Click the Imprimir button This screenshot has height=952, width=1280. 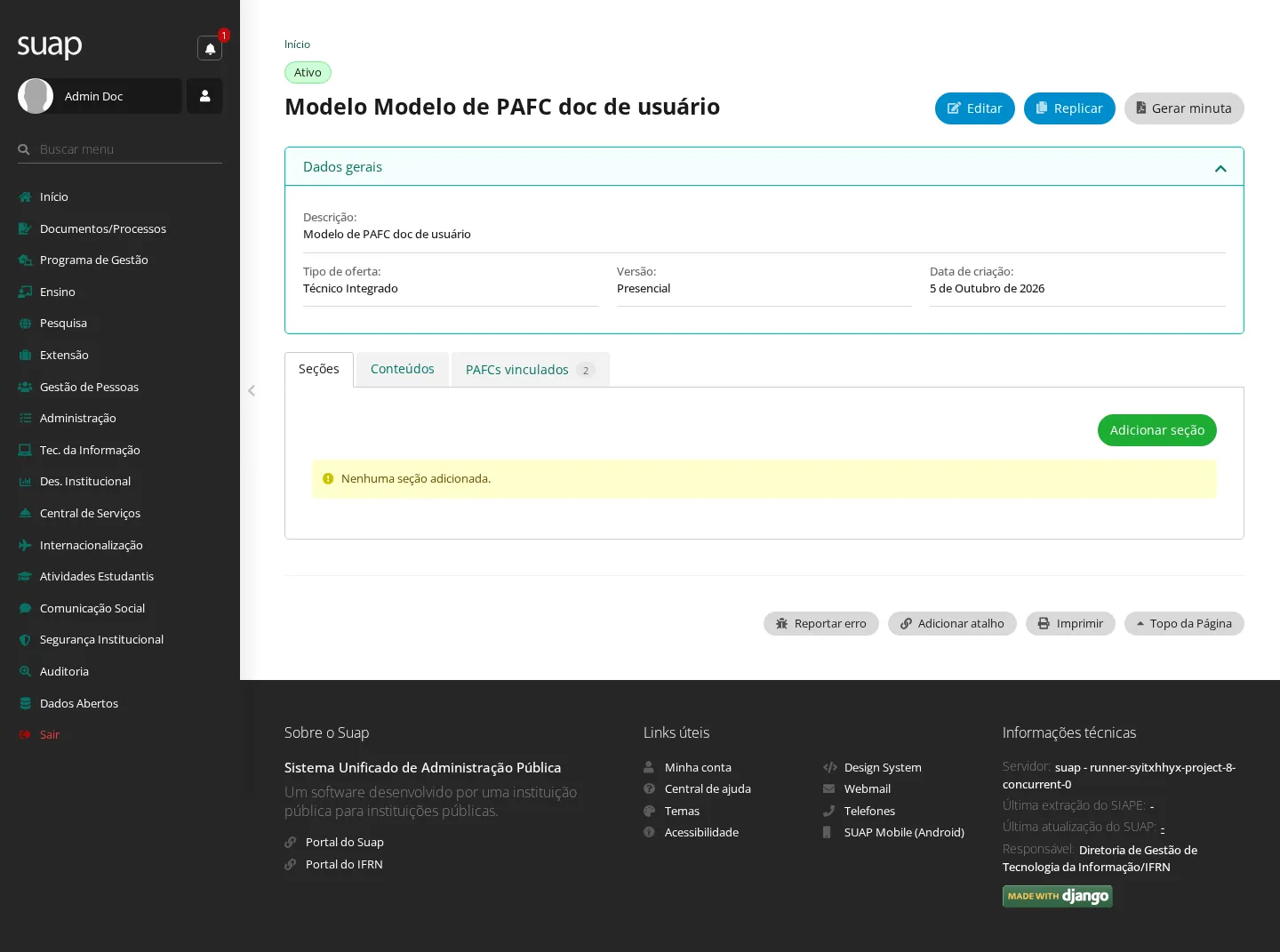pyautogui.click(x=1070, y=623)
